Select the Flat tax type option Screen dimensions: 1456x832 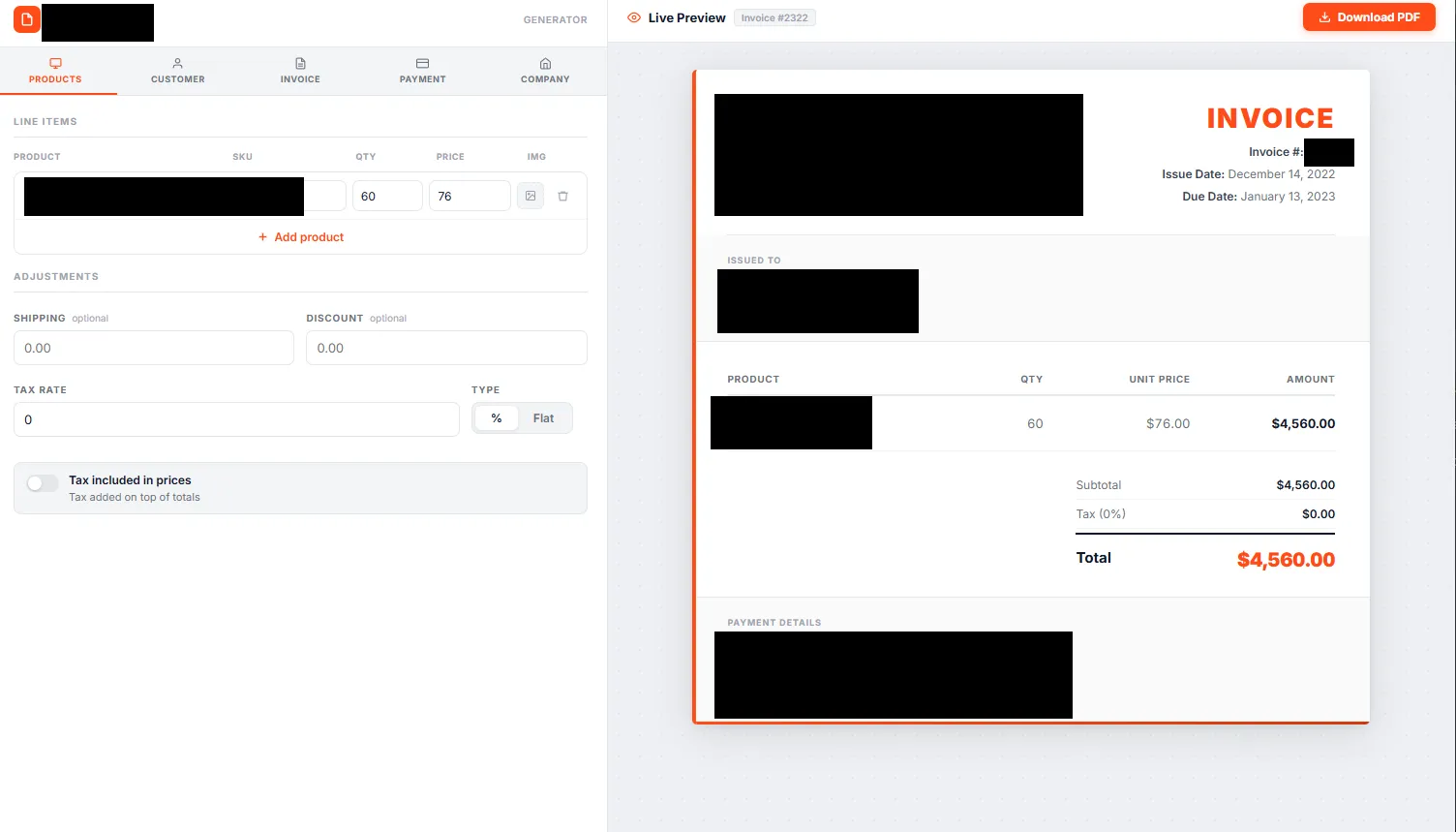(543, 418)
